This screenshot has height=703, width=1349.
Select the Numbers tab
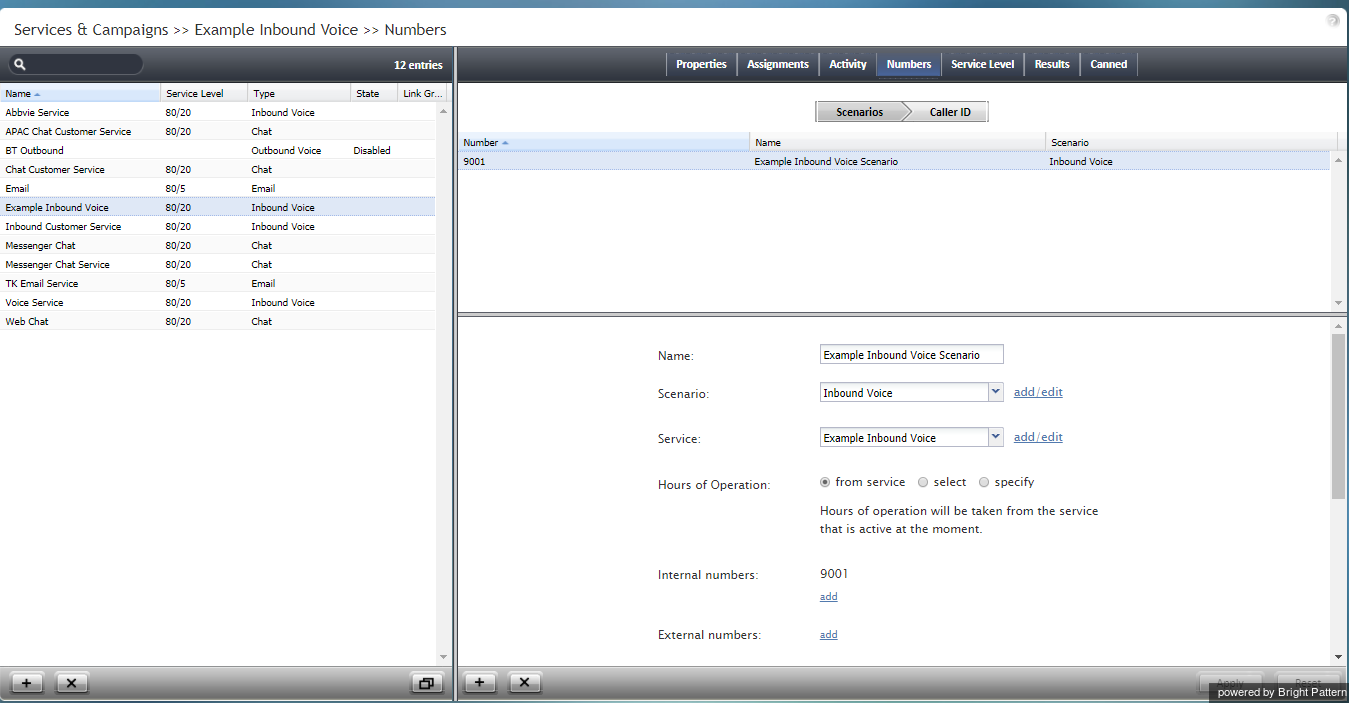pyautogui.click(x=909, y=64)
